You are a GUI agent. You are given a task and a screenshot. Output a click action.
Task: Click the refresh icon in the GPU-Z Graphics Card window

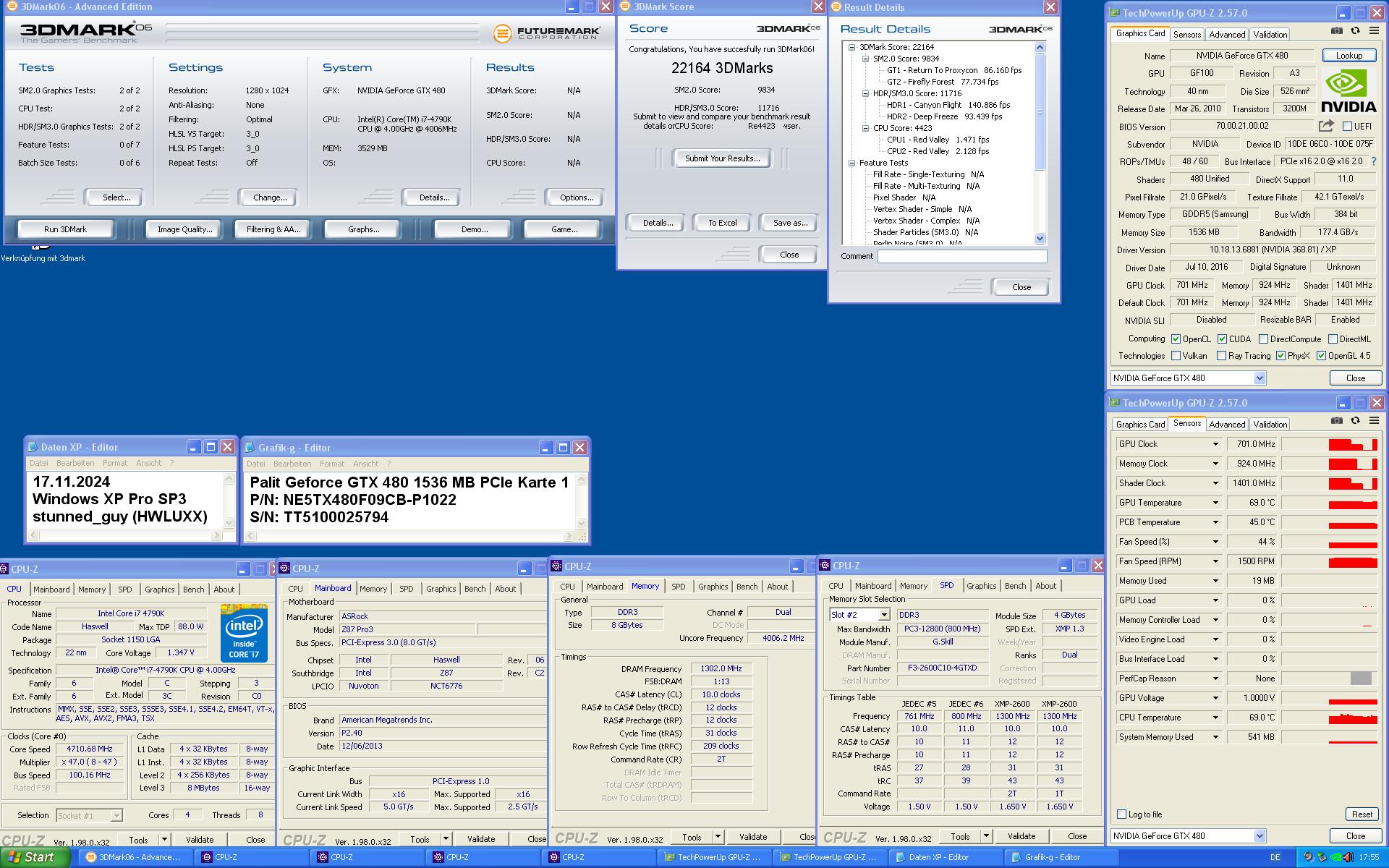point(1355,31)
